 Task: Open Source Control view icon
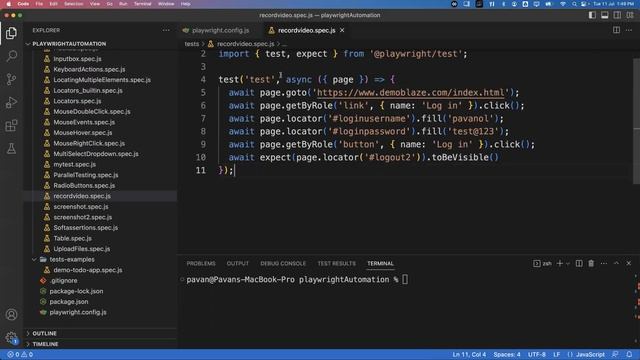pyautogui.click(x=11, y=79)
